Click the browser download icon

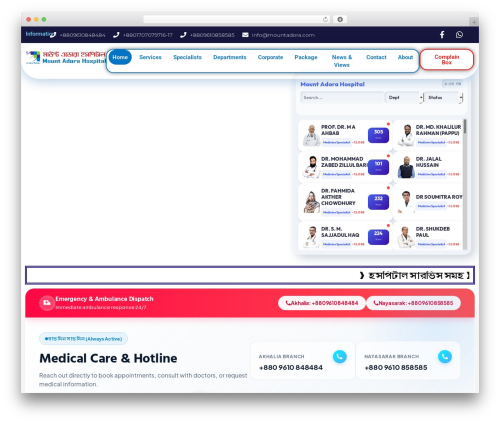[340, 19]
